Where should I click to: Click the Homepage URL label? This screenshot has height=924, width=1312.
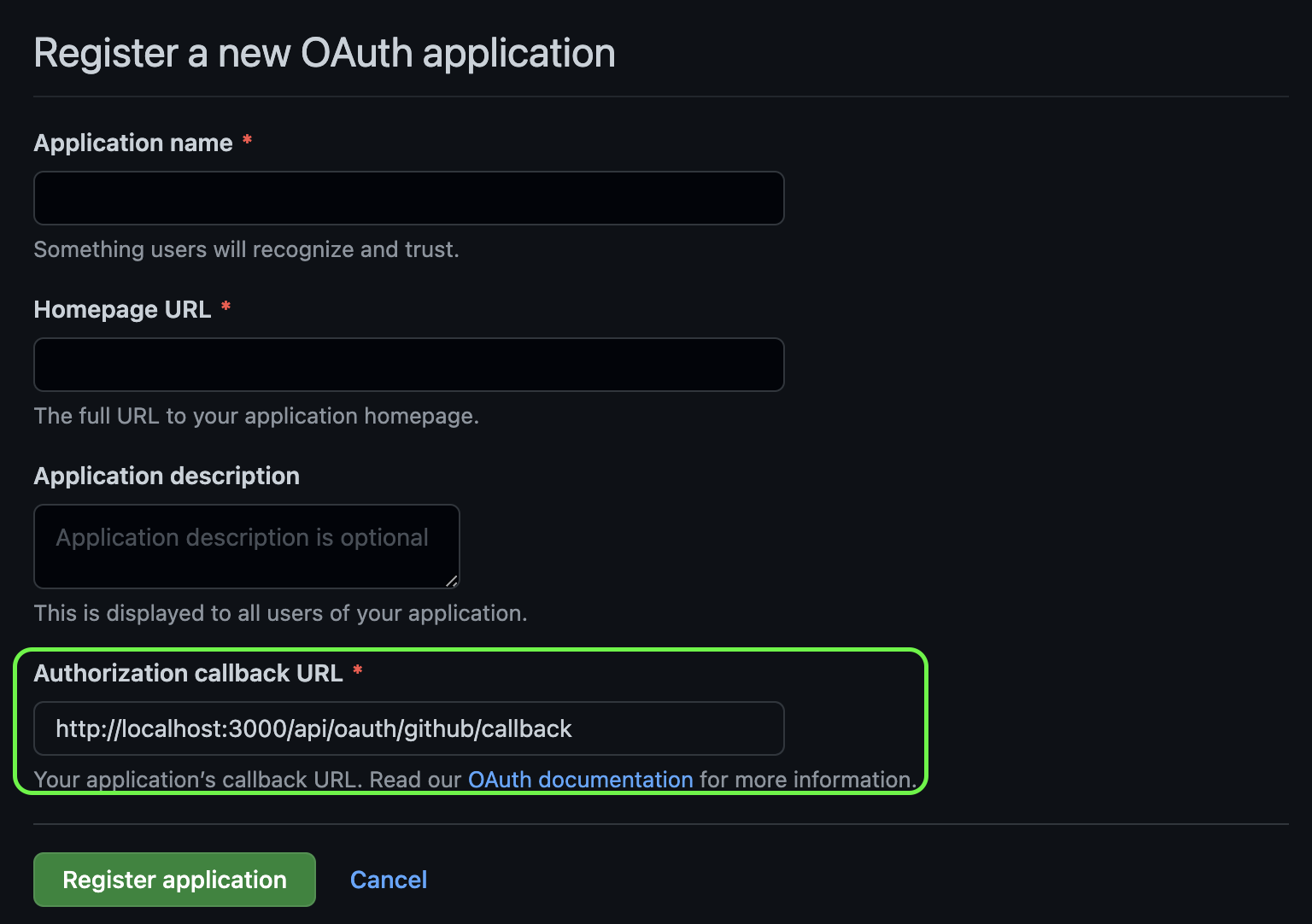[122, 309]
